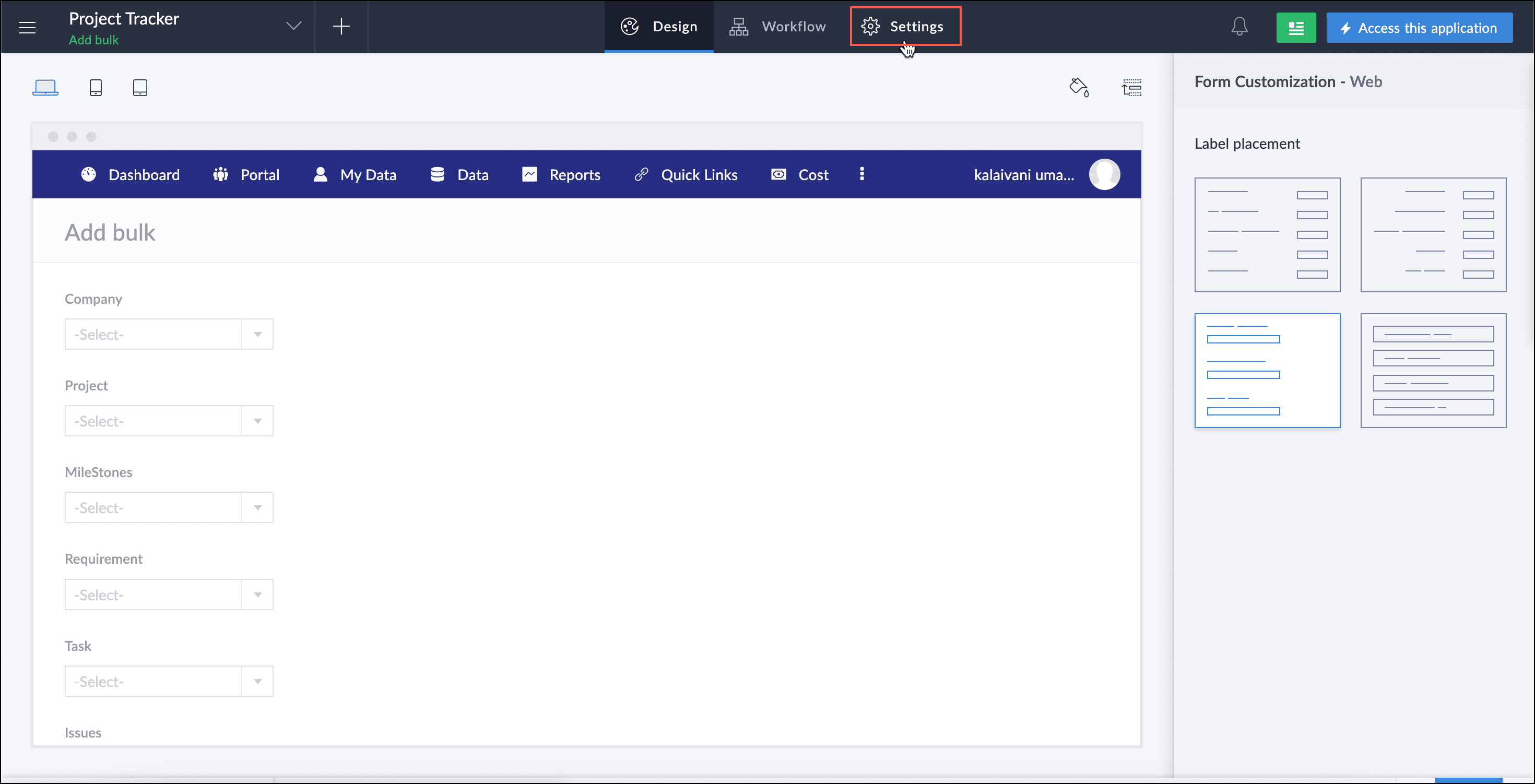Open the notifications bell
The width and height of the screenshot is (1535, 784).
point(1239,26)
